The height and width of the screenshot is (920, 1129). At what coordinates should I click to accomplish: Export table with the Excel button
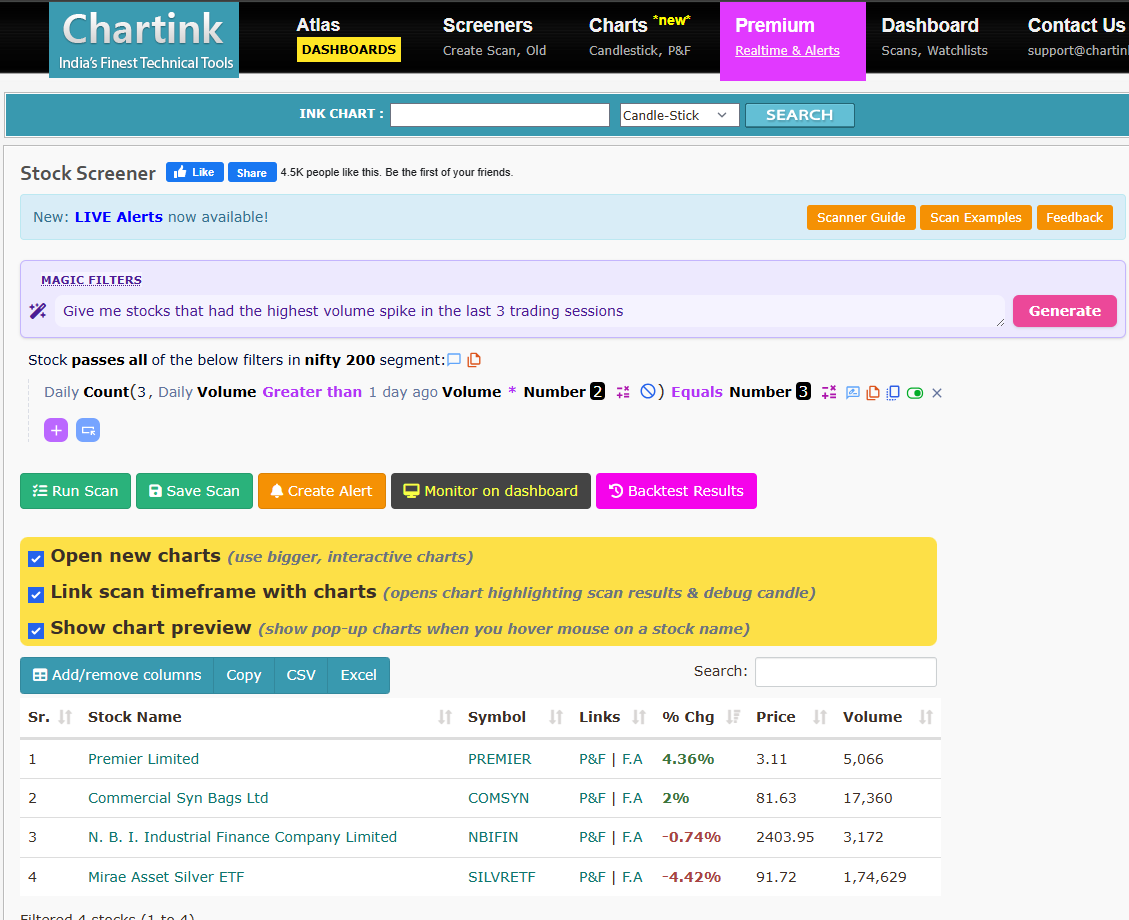[x=358, y=675]
